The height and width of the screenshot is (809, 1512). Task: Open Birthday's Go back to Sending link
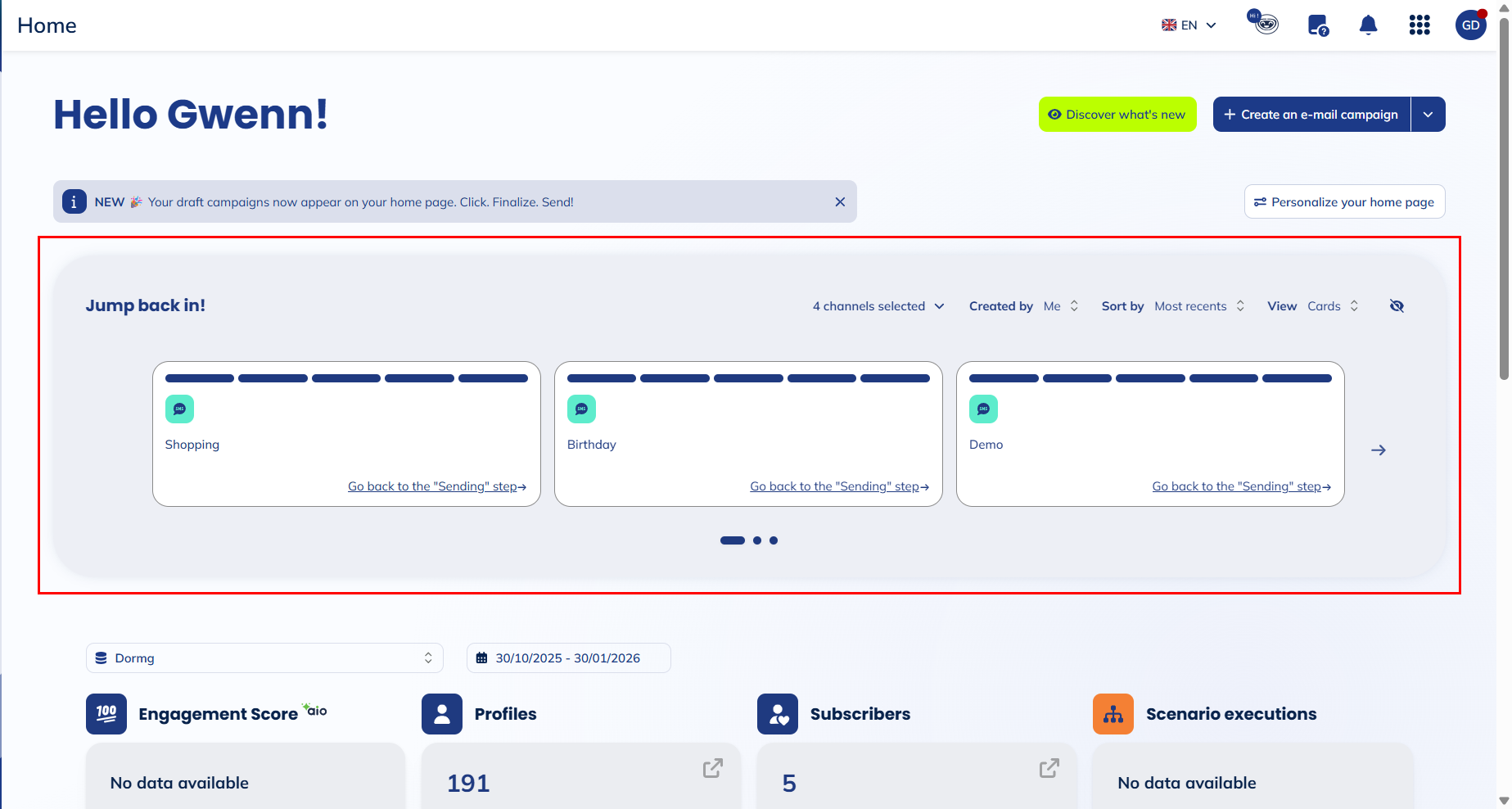(839, 486)
